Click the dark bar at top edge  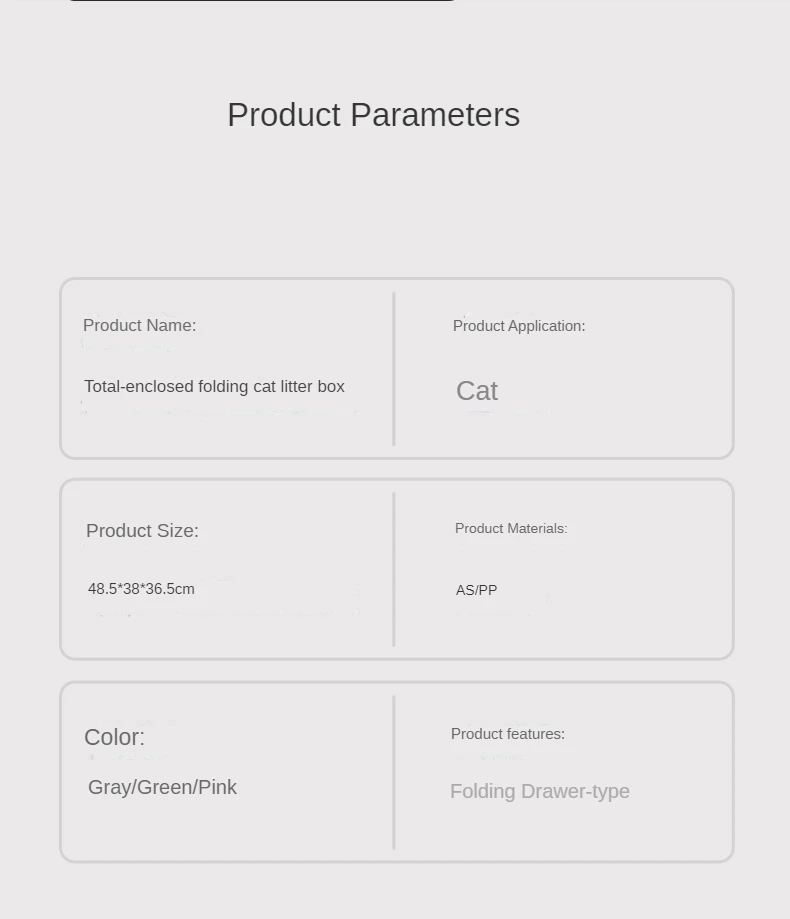[261, 1]
